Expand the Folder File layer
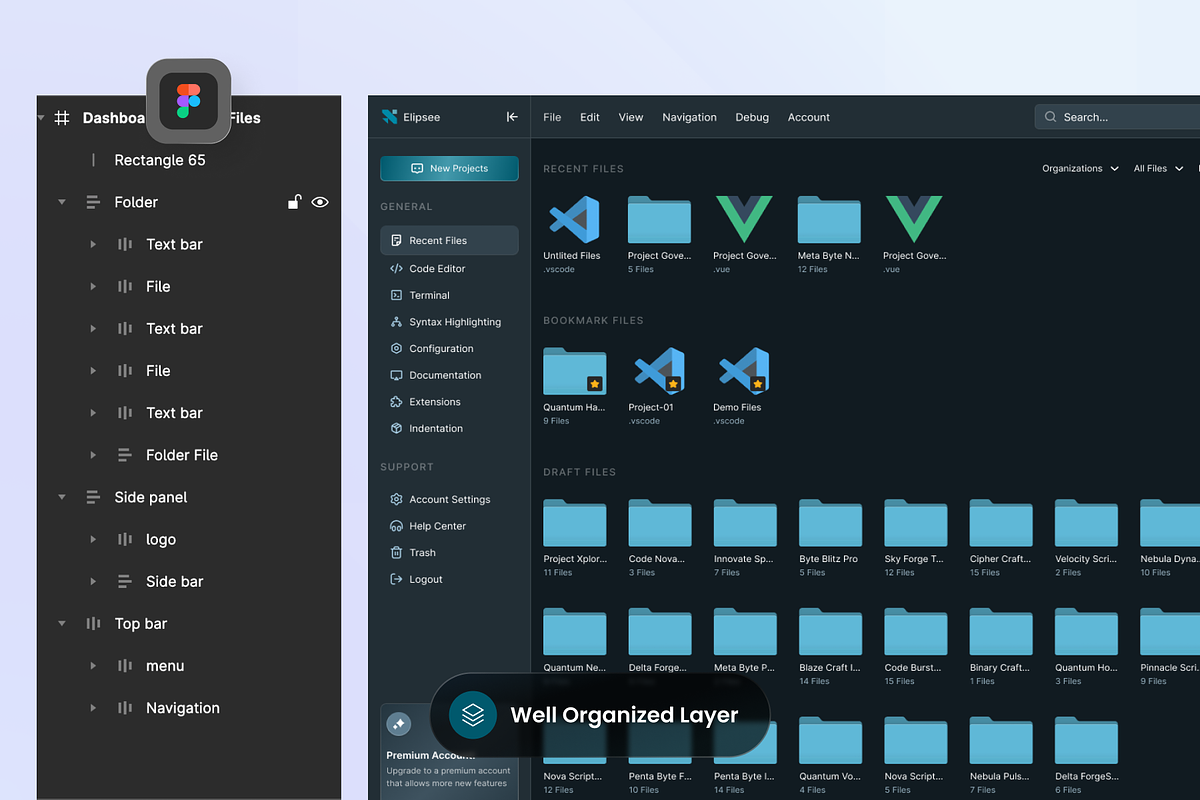This screenshot has width=1200, height=800. (x=93, y=455)
